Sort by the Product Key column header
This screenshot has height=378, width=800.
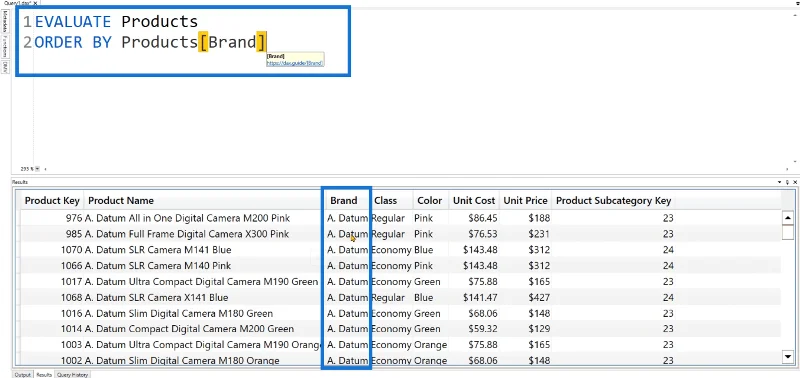pyautogui.click(x=52, y=201)
